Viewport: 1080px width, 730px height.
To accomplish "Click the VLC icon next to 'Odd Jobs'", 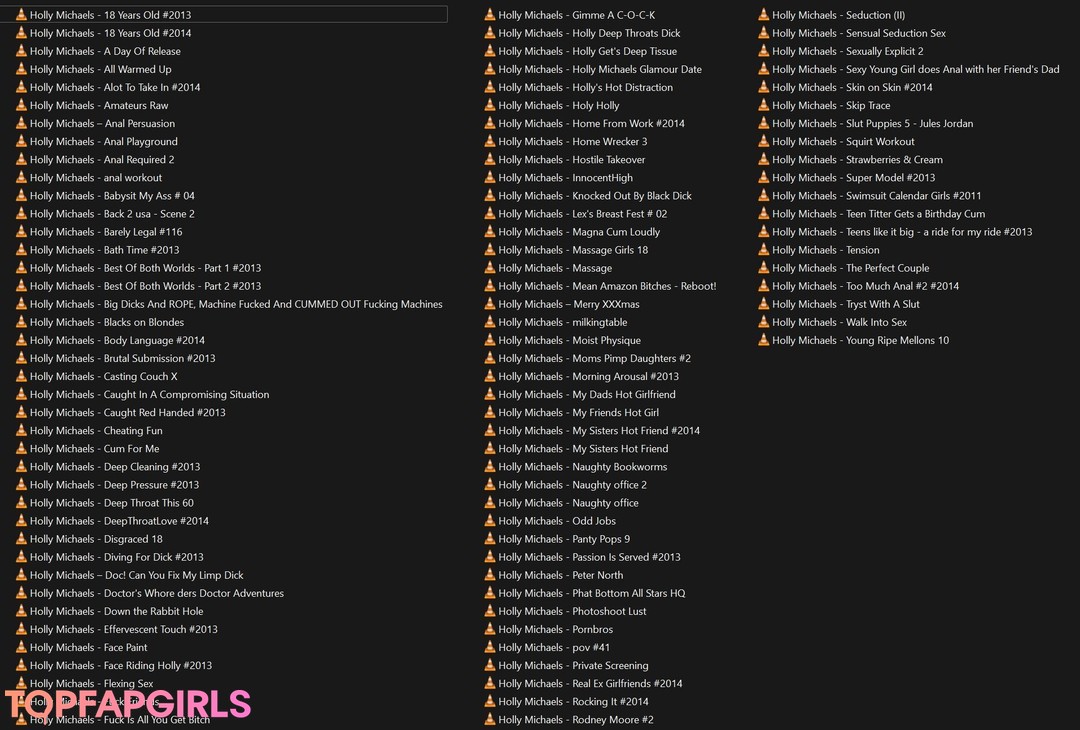I will click(x=490, y=521).
